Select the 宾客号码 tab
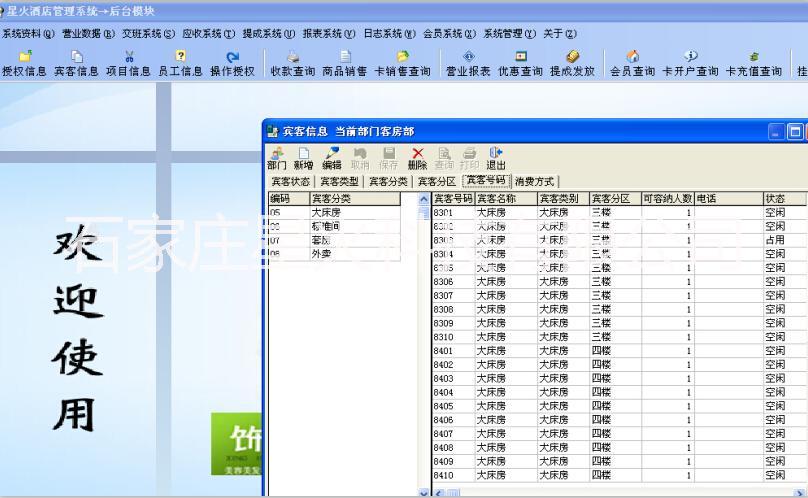 [x=486, y=180]
